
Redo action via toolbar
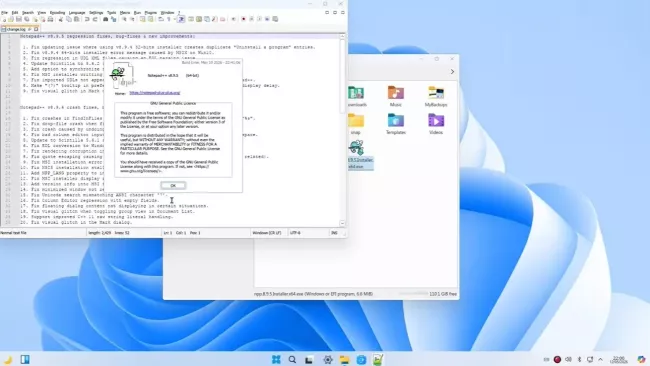95,19
